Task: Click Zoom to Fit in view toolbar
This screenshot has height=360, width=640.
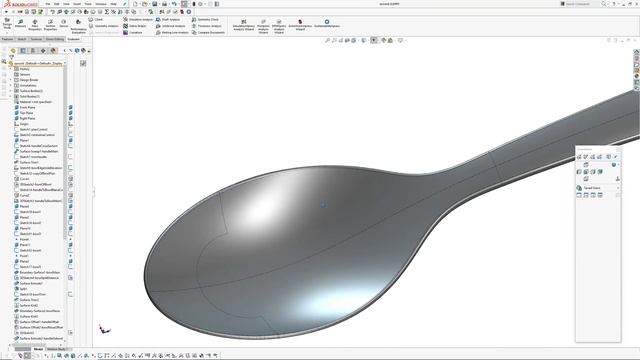Action: tap(327, 40)
